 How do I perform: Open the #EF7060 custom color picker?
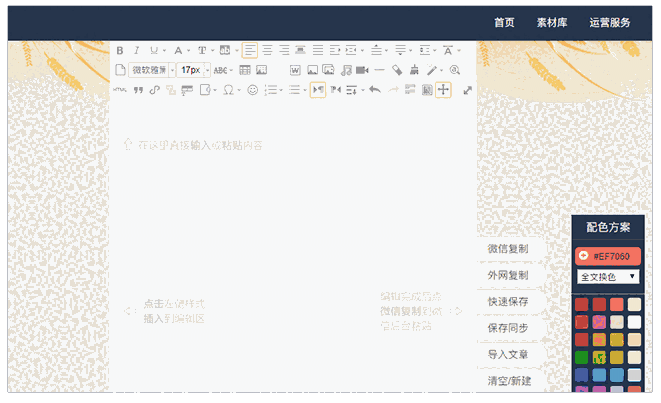point(608,256)
